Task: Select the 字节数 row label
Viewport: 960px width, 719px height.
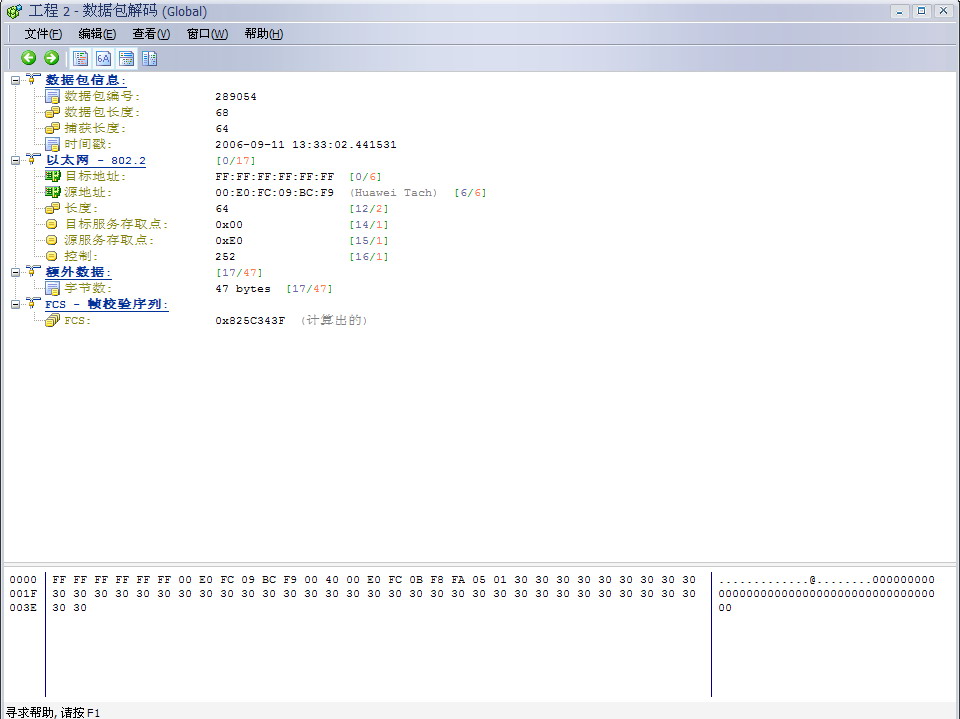Action: (x=88, y=288)
